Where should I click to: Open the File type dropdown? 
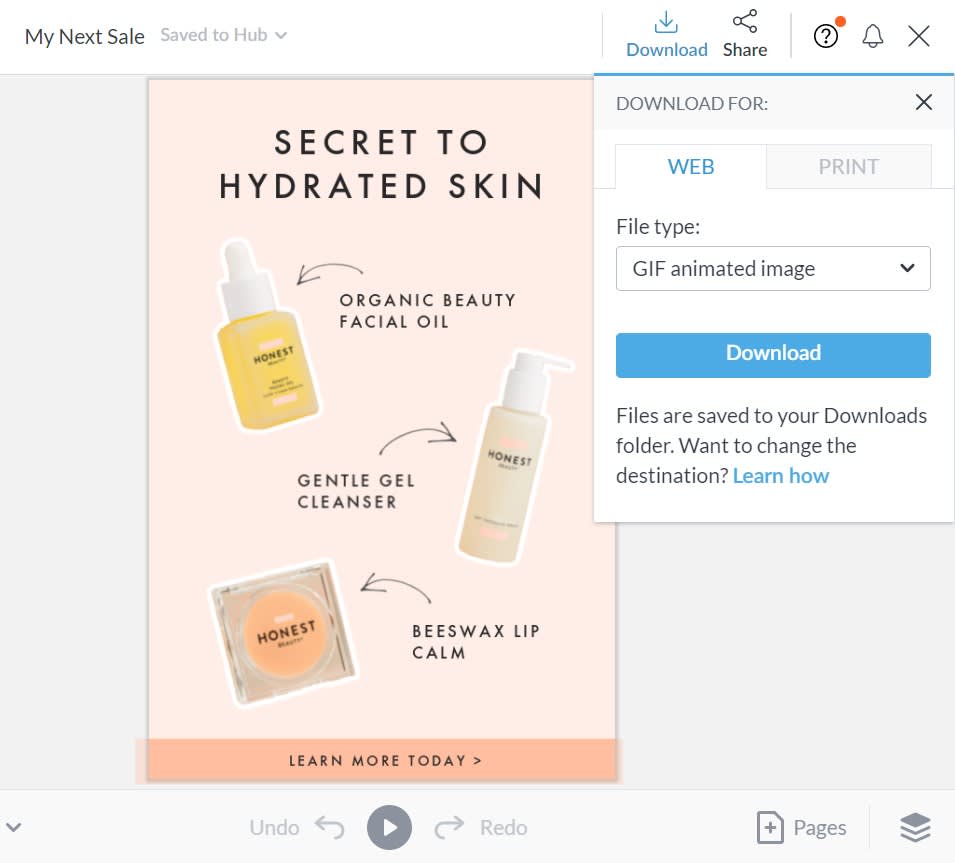point(773,269)
